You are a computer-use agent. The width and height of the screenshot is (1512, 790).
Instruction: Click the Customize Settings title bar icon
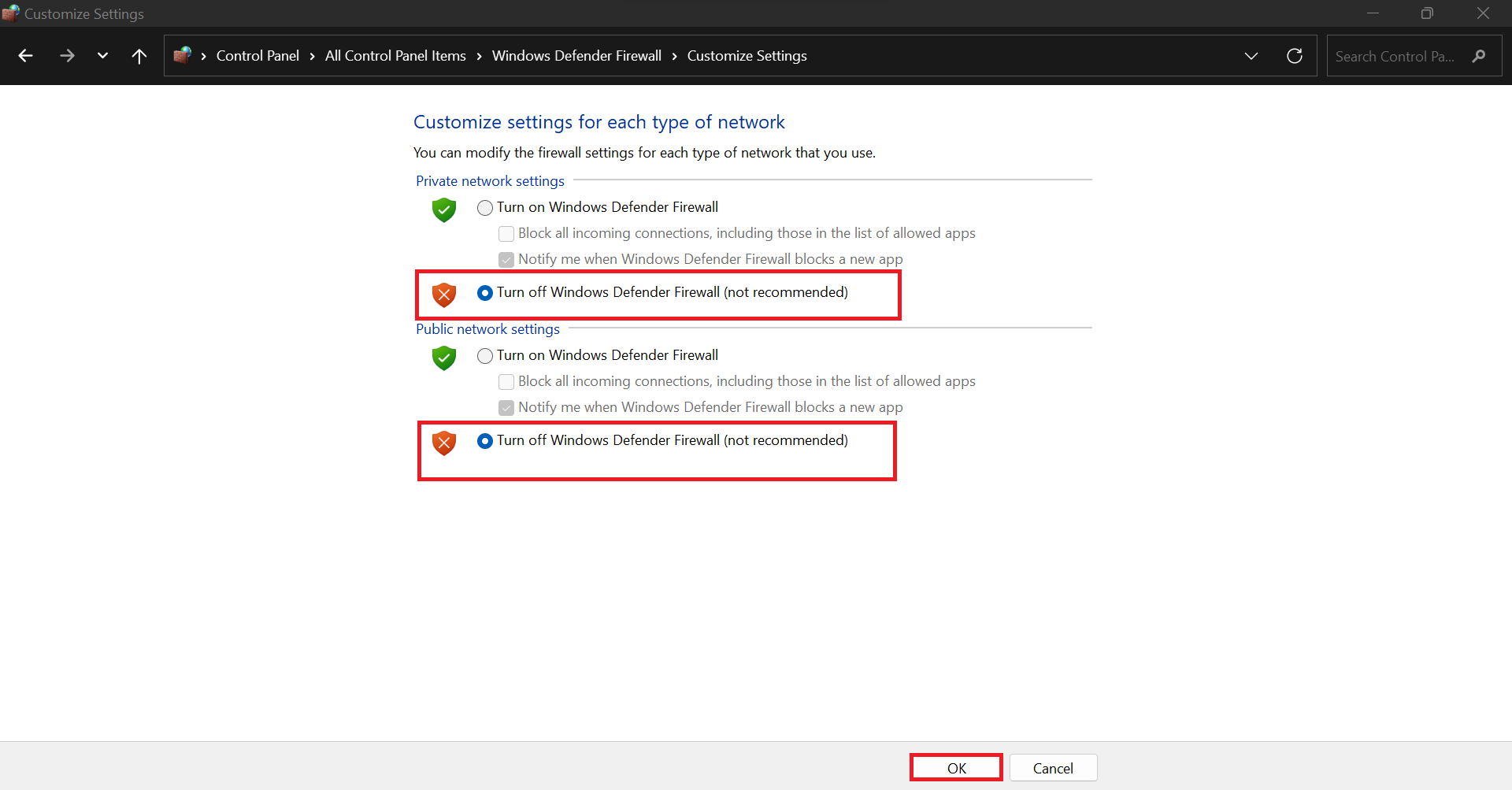click(x=10, y=13)
